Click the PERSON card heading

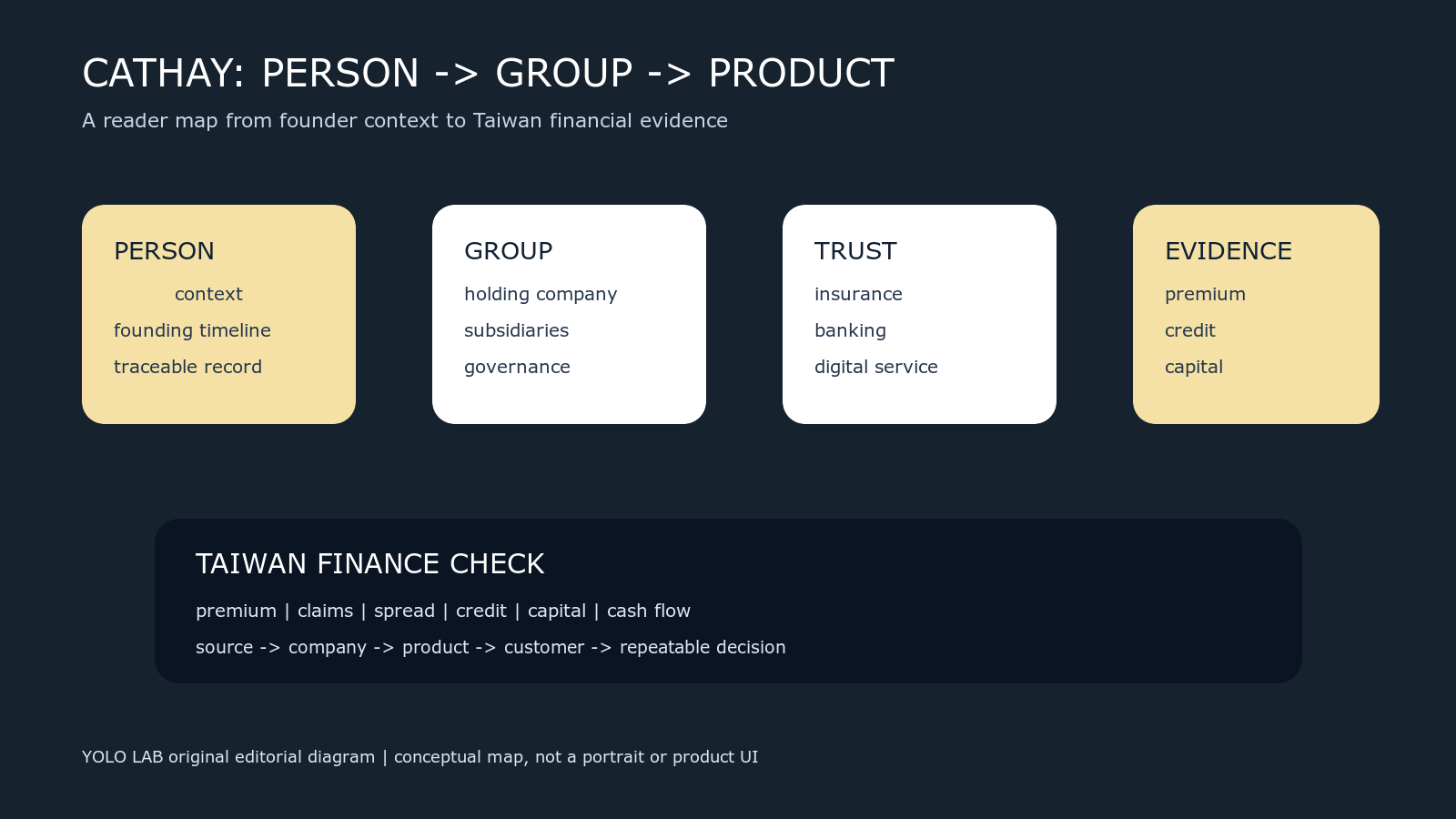coord(164,251)
